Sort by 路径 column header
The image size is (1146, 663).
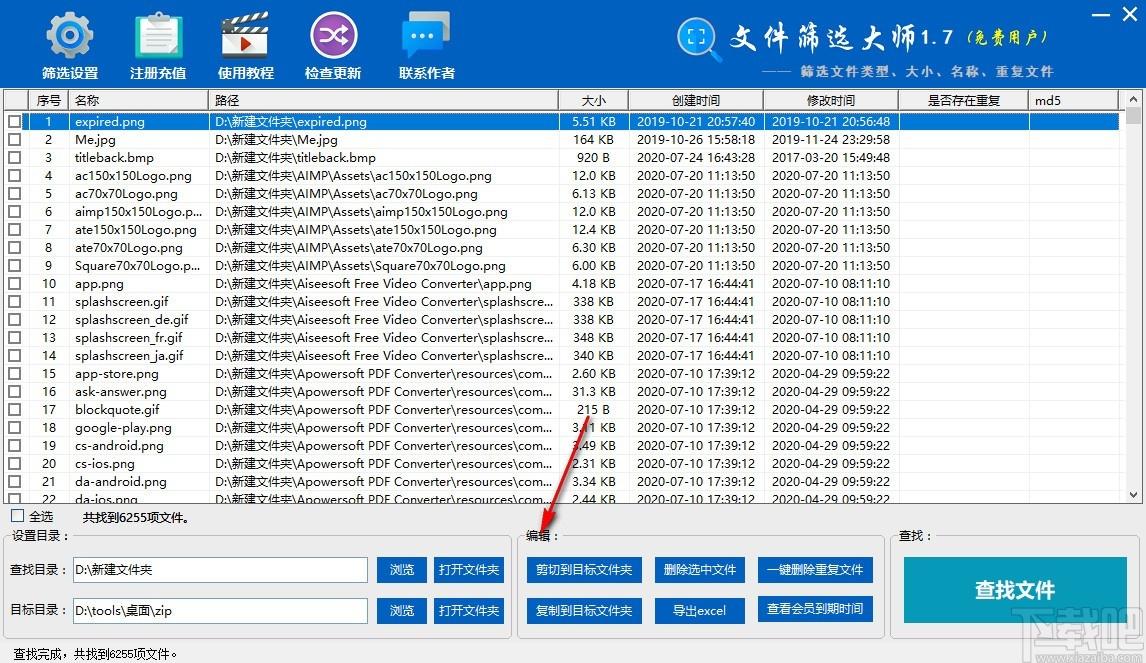point(384,100)
